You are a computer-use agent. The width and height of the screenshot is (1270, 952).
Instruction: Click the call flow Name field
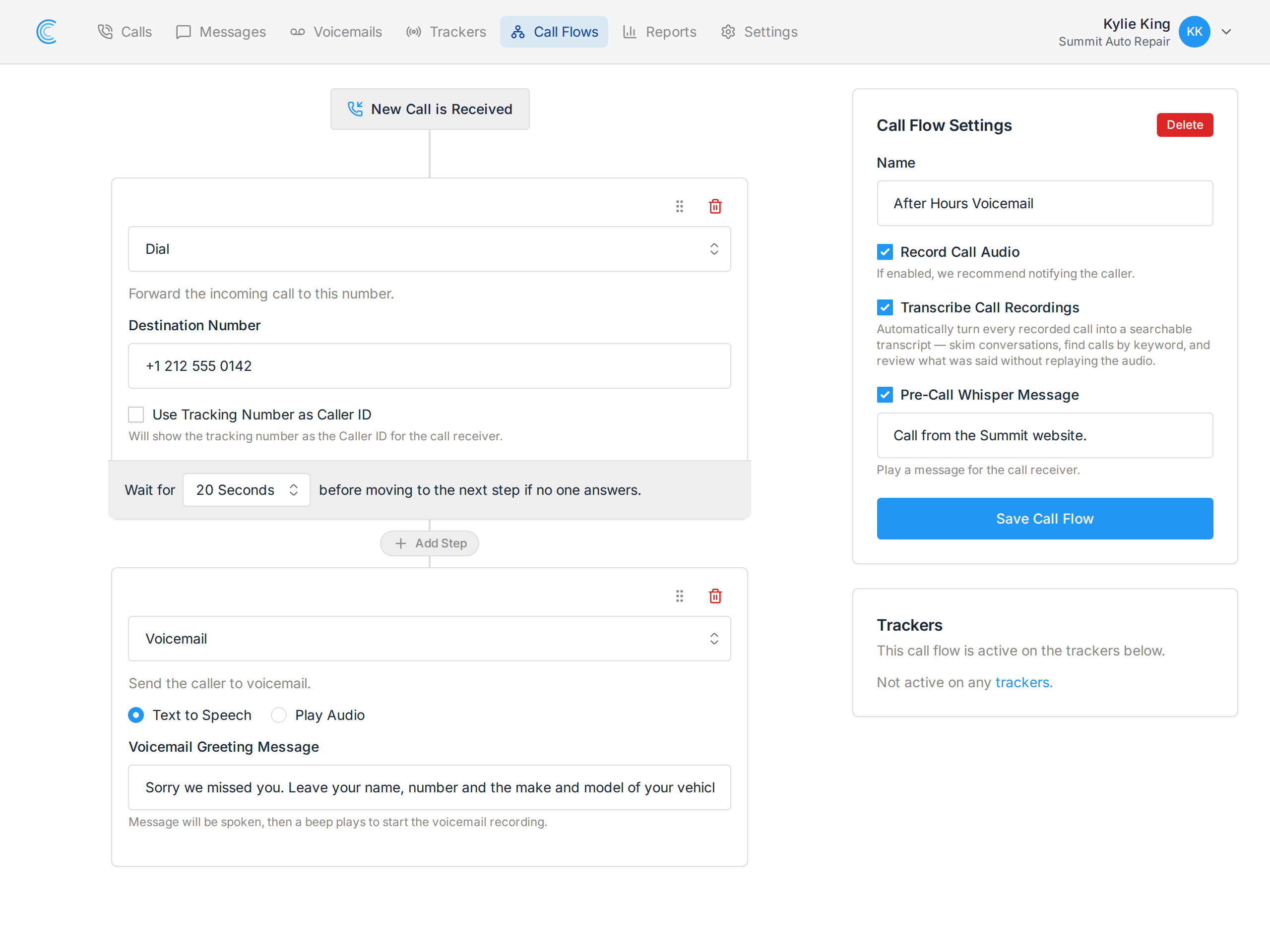click(1044, 204)
